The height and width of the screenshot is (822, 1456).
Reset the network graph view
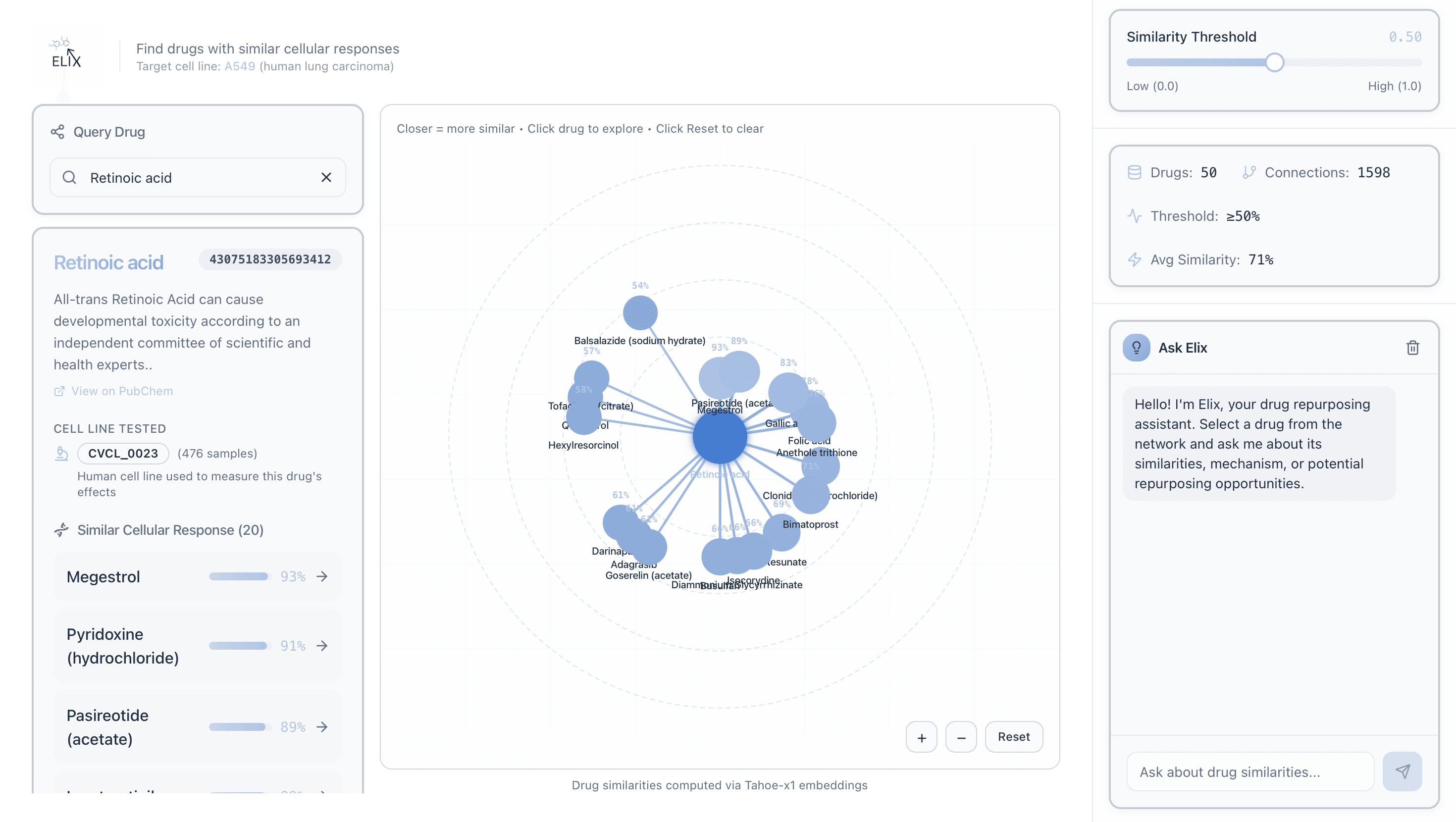pyautogui.click(x=1013, y=737)
